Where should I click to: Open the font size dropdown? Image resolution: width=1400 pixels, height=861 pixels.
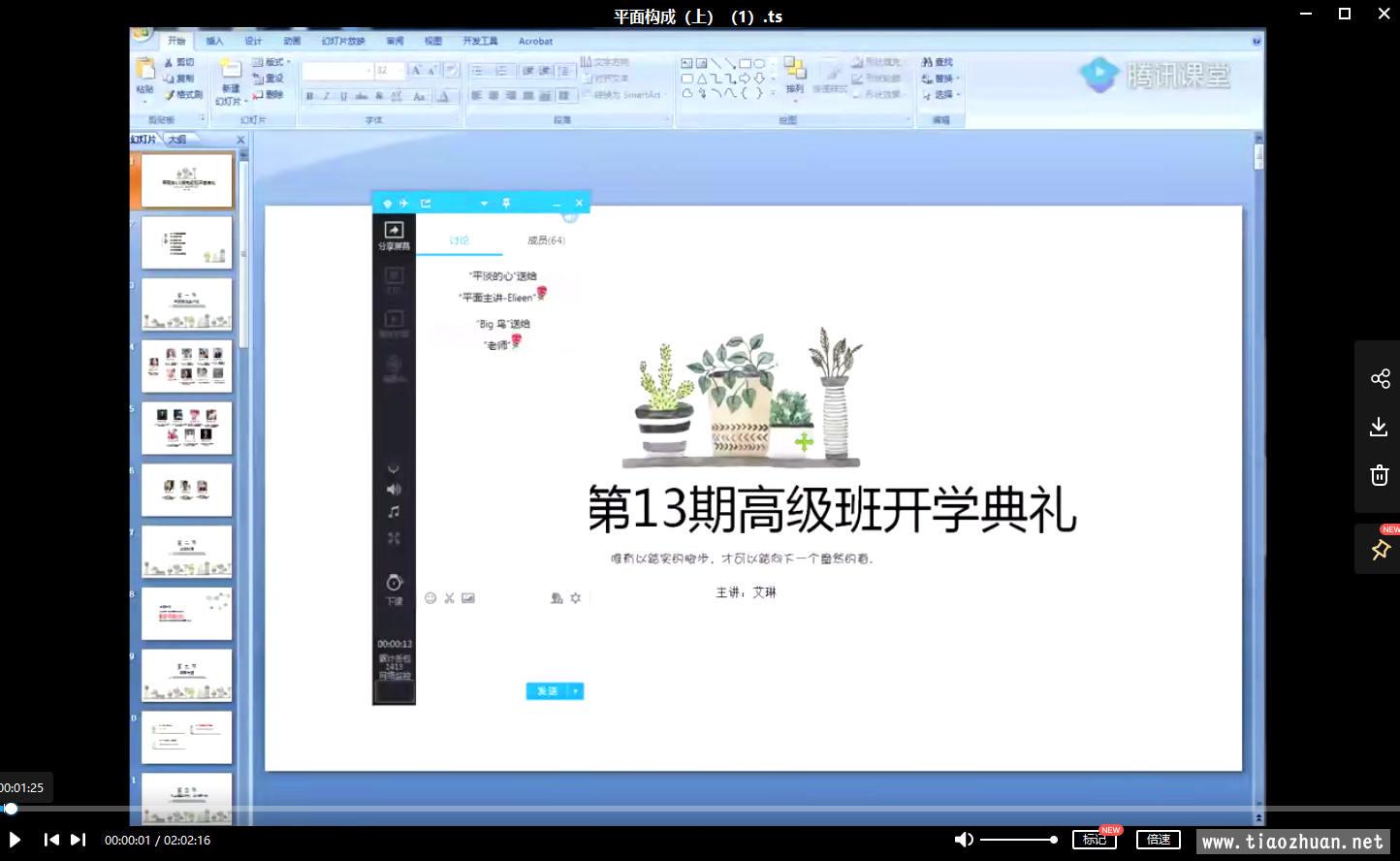388,71
